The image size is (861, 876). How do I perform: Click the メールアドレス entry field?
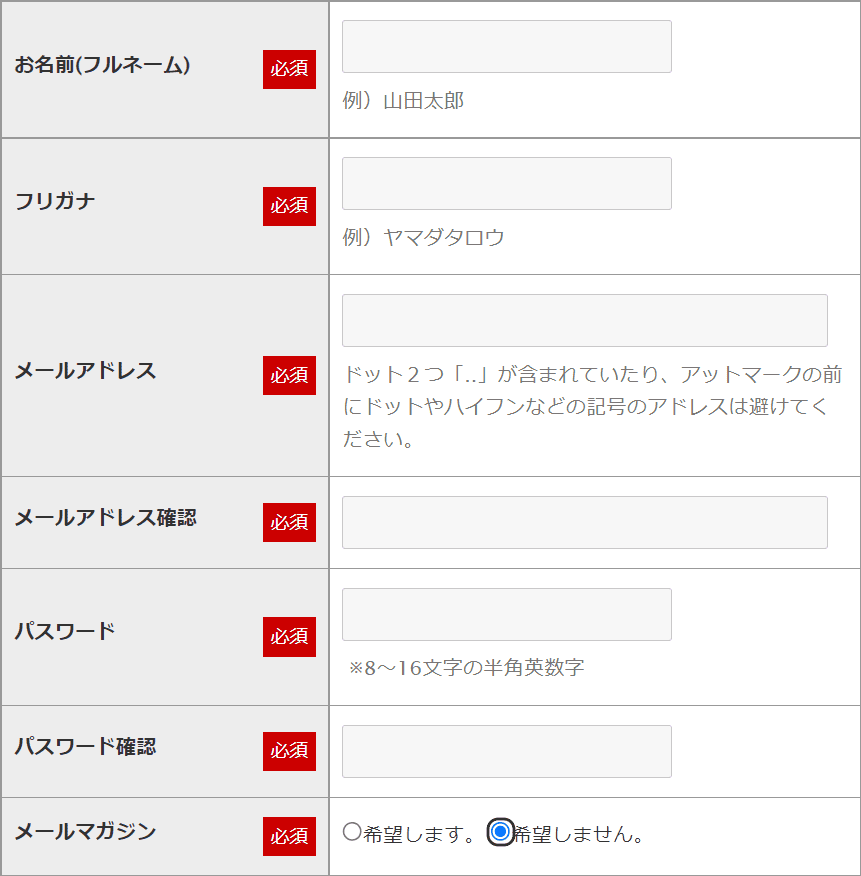coord(584,321)
